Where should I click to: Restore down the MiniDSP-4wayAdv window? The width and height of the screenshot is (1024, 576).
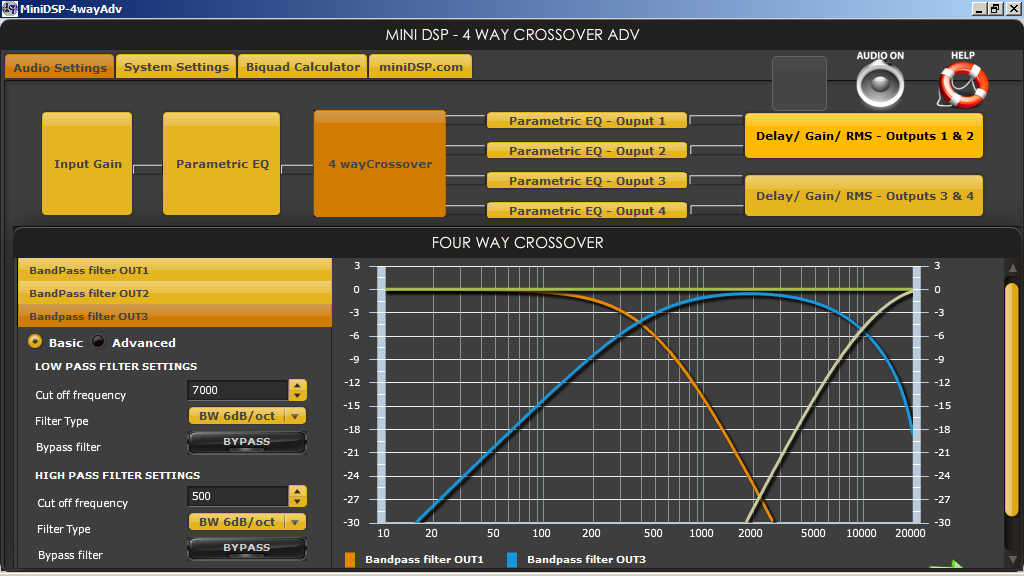[x=995, y=8]
